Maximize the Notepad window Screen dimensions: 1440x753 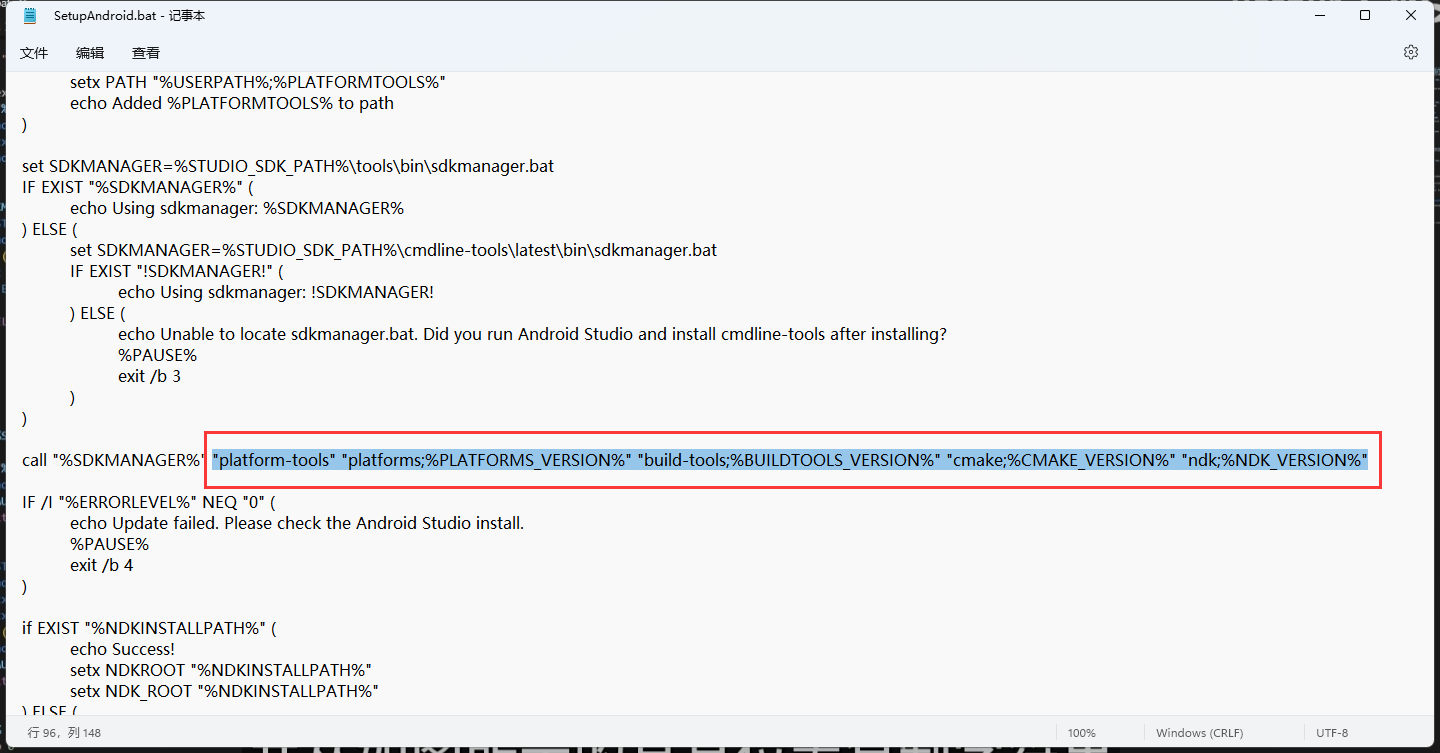click(1365, 15)
